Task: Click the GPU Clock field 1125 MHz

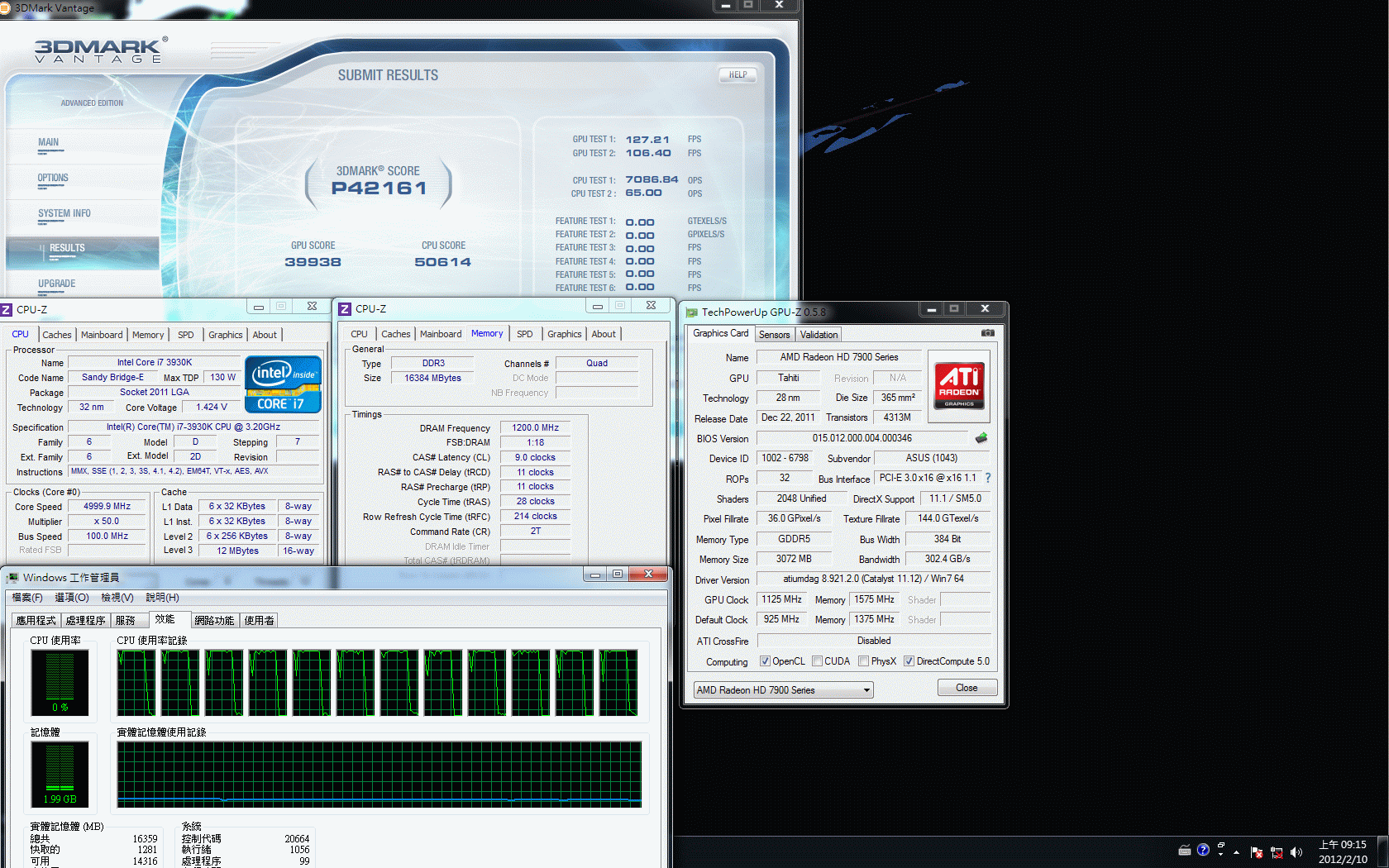Action: click(781, 599)
